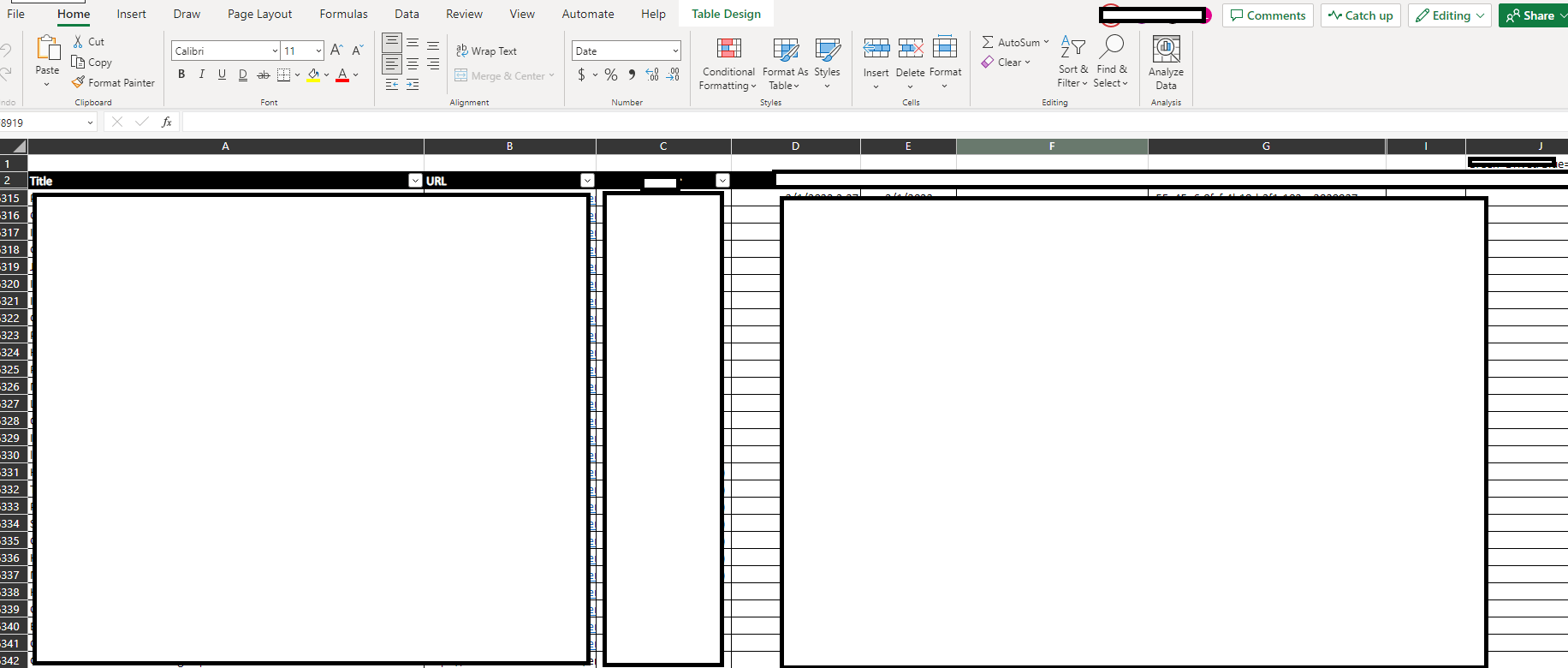This screenshot has height=668, width=1568.
Task: Open cell borders button
Action: click(284, 75)
